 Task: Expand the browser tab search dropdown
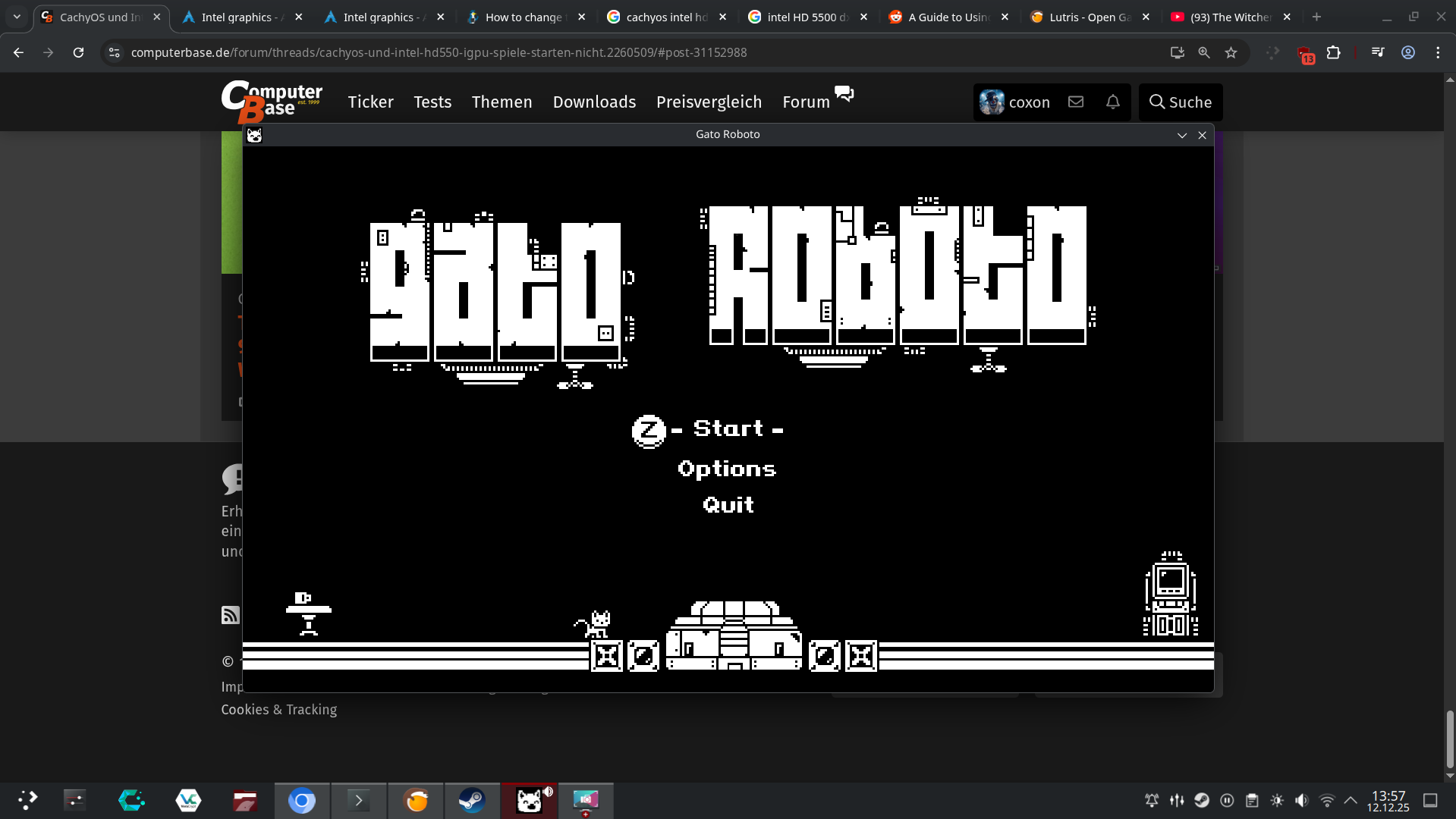click(17, 17)
